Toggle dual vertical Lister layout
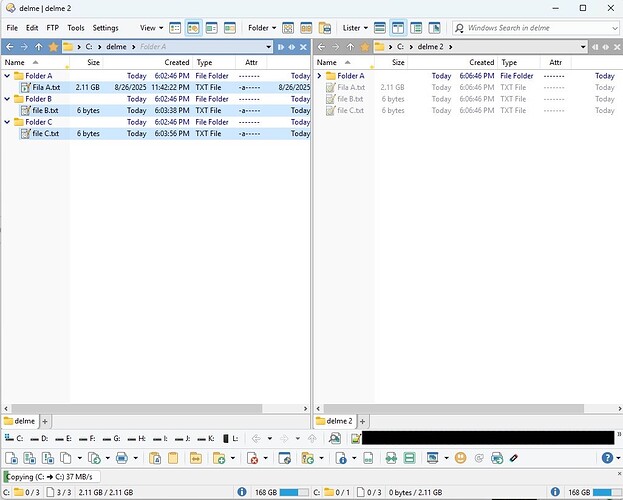 (398, 28)
